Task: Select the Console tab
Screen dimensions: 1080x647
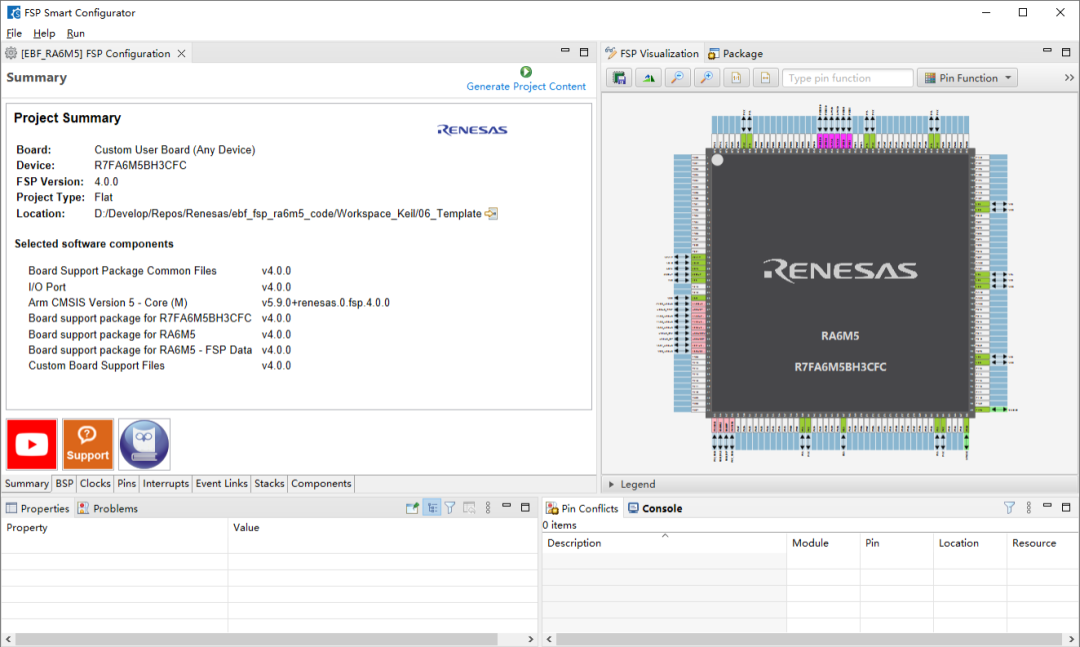Action: pos(655,509)
